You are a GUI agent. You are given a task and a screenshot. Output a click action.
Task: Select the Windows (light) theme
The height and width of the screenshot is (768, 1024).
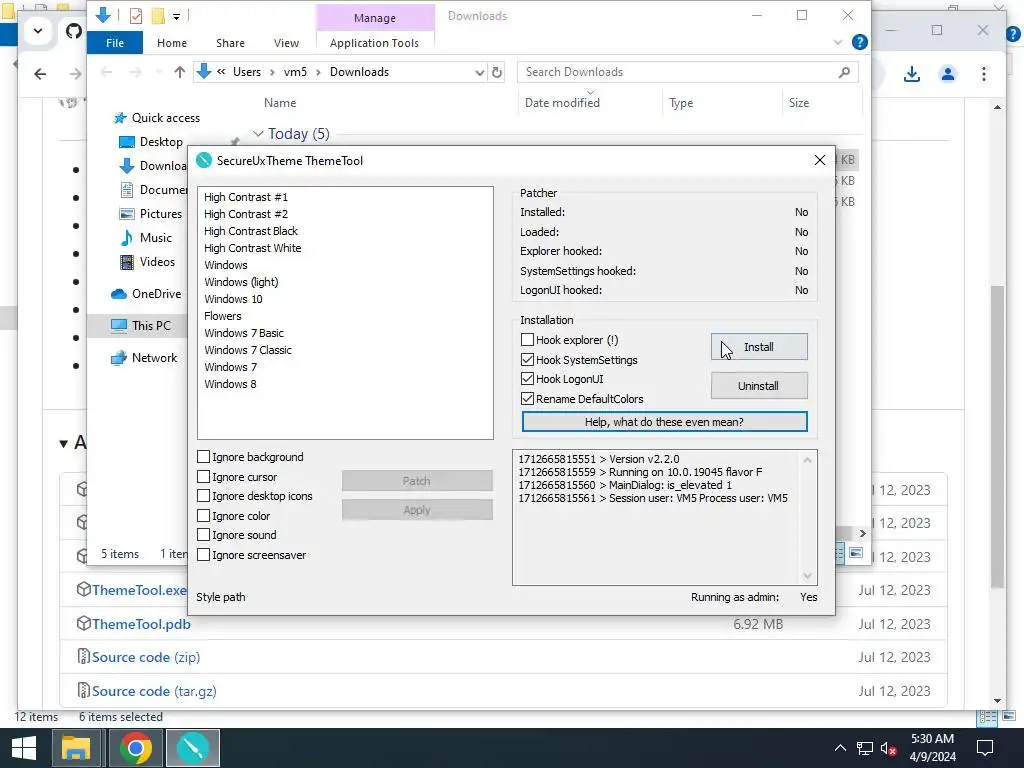241,281
